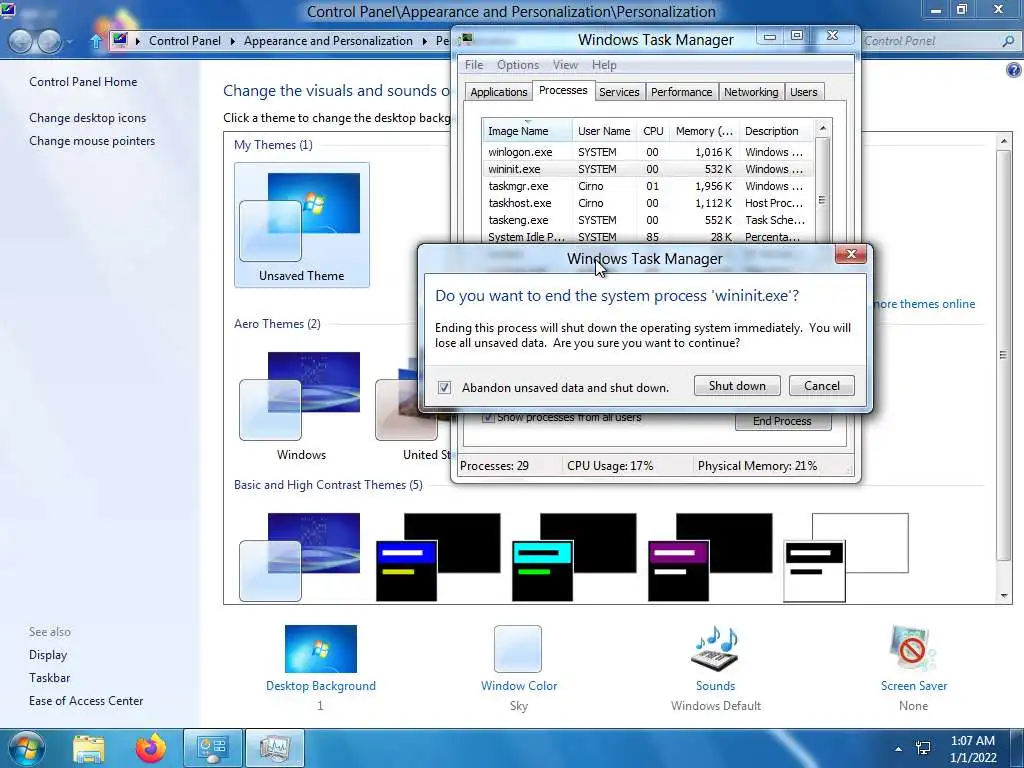
Task: Select black high contrast theme with blue title
Action: click(438, 556)
